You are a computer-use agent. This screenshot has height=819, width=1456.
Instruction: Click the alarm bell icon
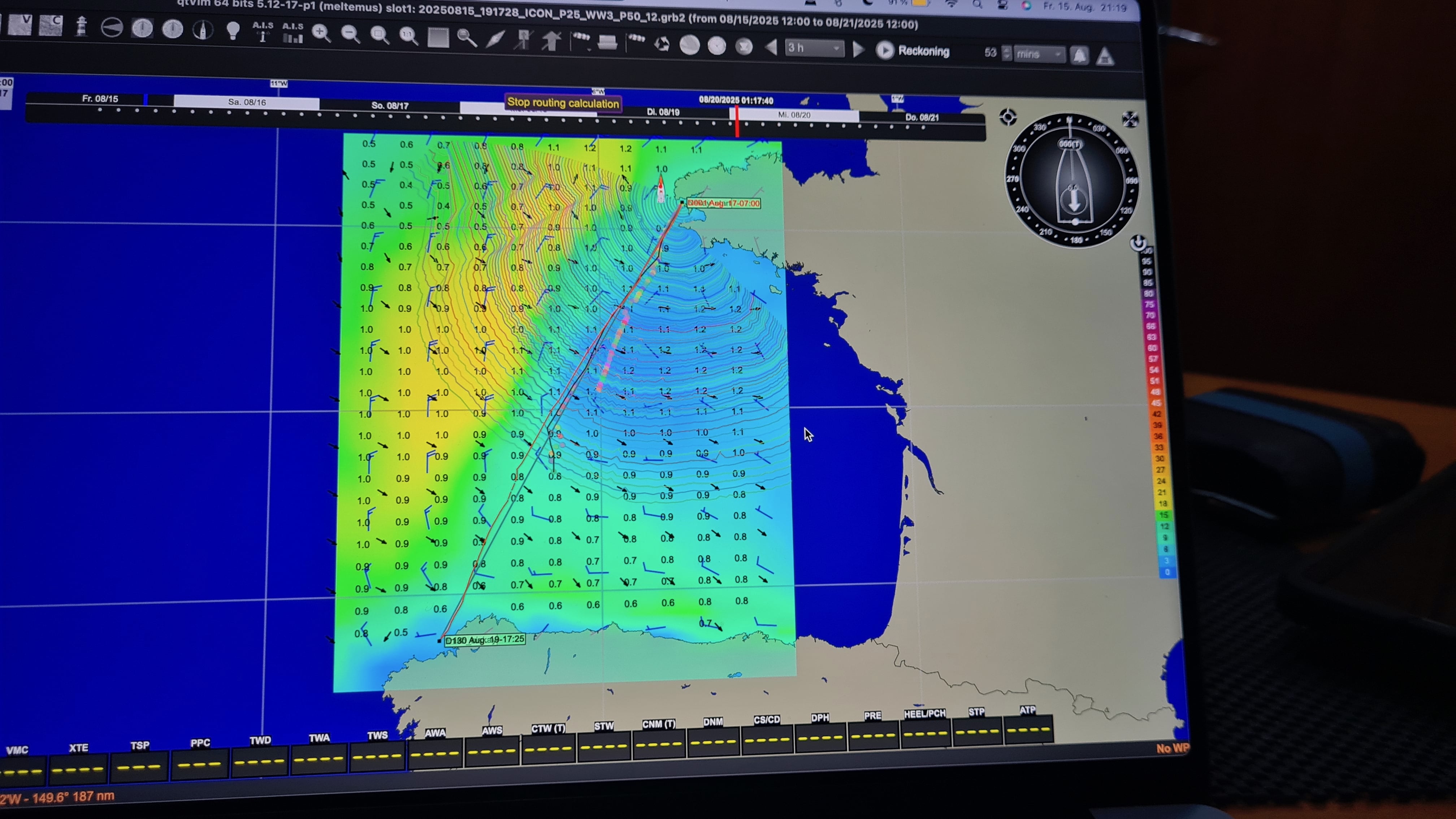click(x=1080, y=55)
